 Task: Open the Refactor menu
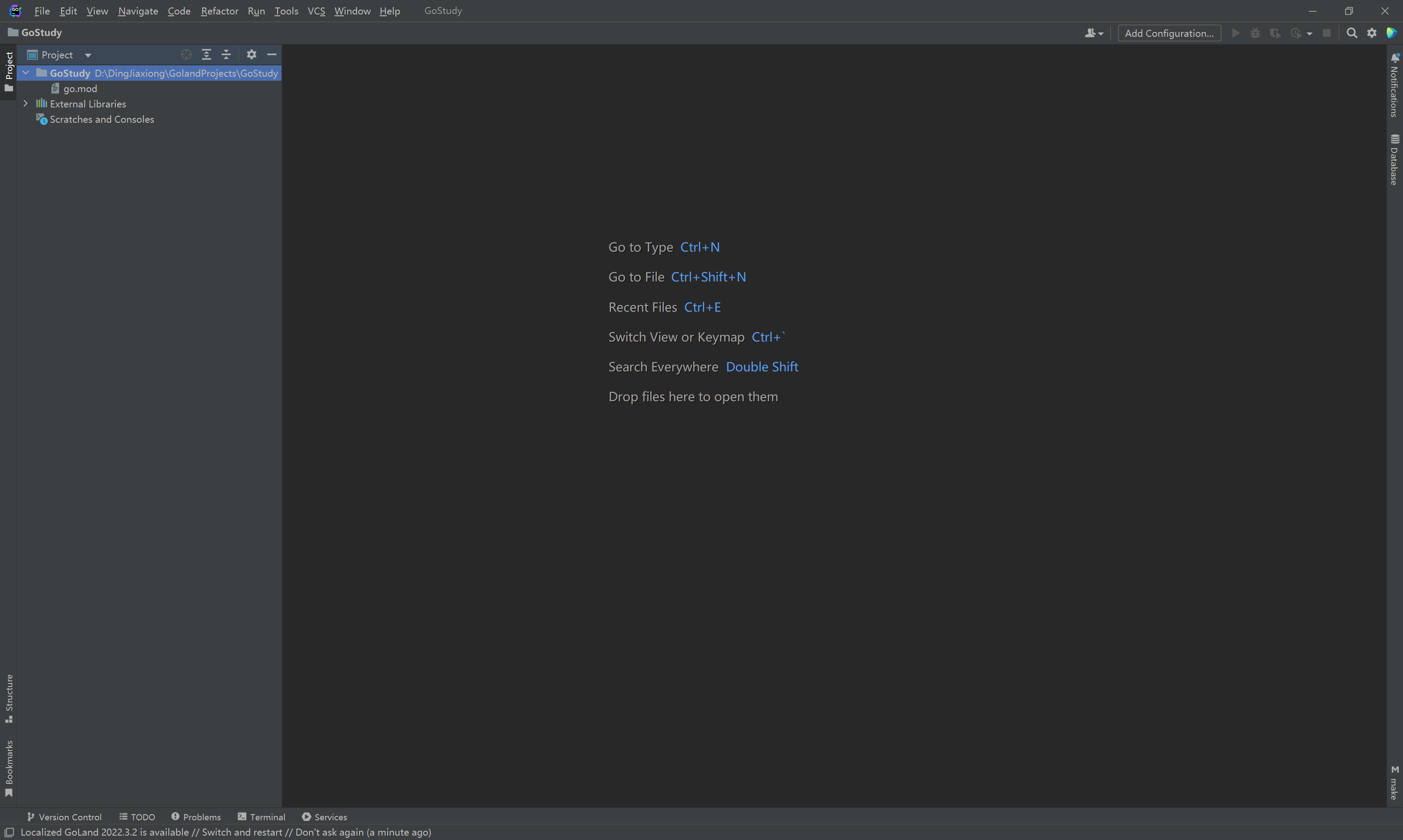point(219,11)
